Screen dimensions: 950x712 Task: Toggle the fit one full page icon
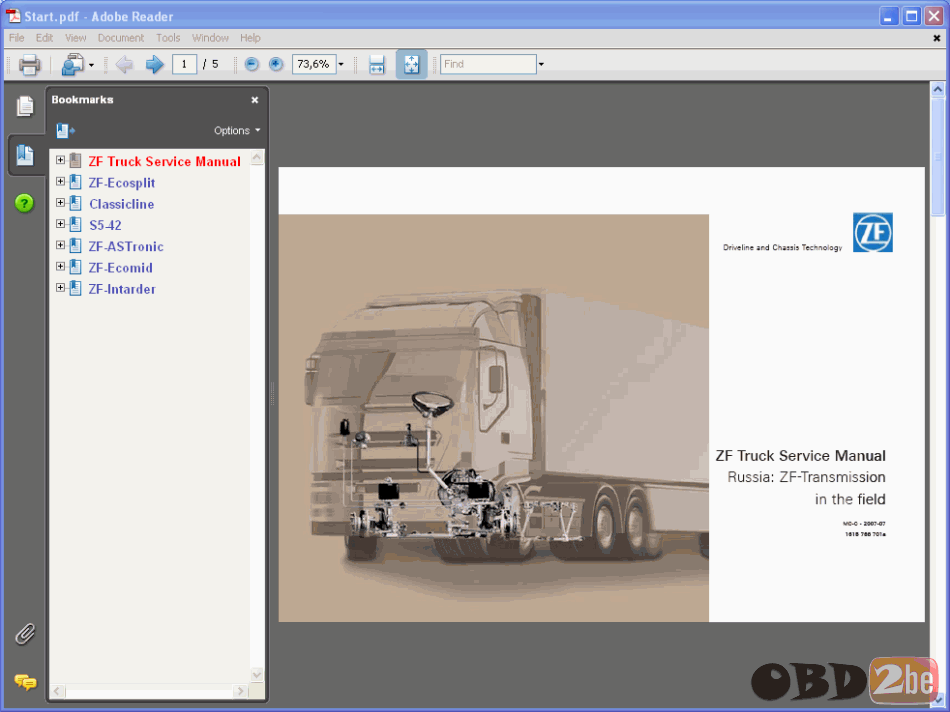[x=411, y=64]
